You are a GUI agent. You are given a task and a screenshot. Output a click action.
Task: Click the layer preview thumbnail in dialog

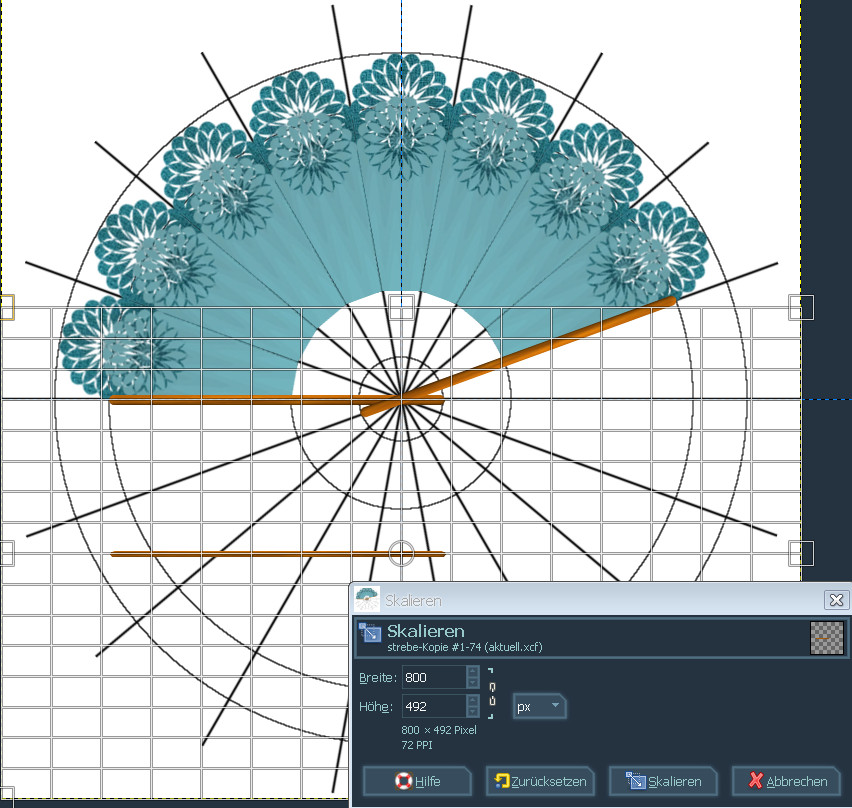click(826, 638)
